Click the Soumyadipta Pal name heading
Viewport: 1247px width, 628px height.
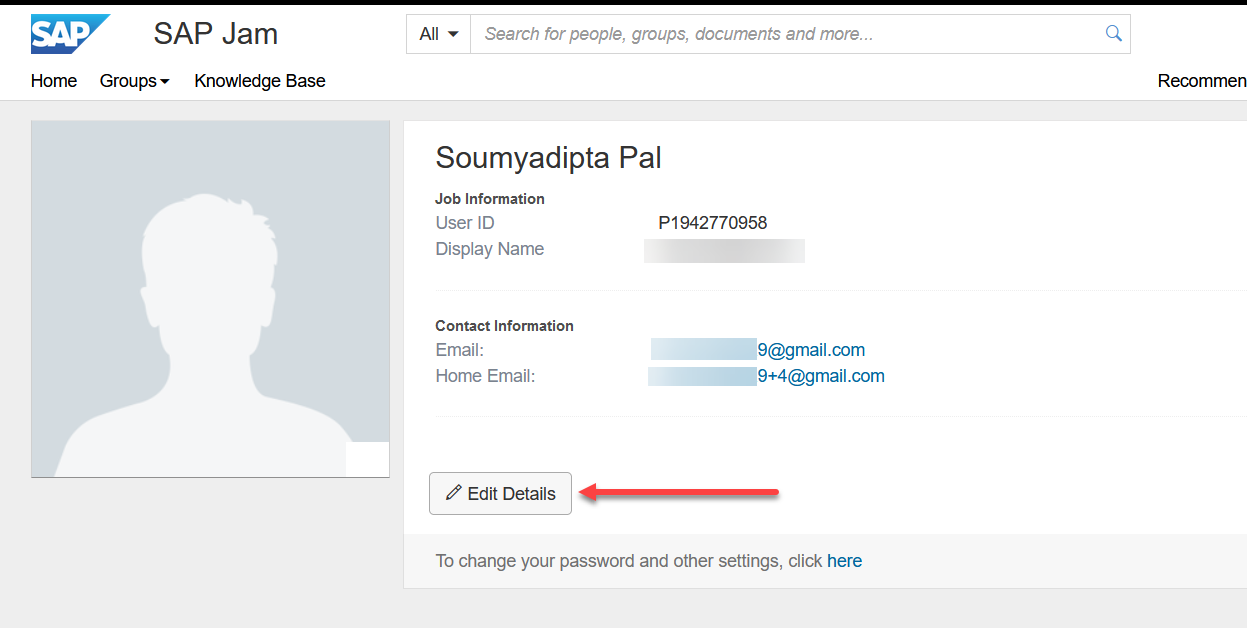tap(548, 158)
